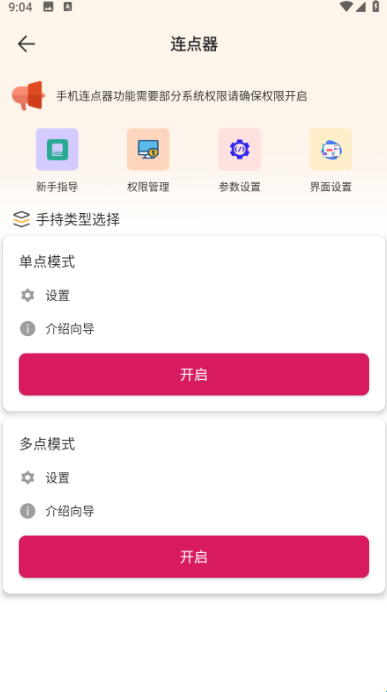
Task: Open the 新手指导 guide icon
Action: point(57,150)
